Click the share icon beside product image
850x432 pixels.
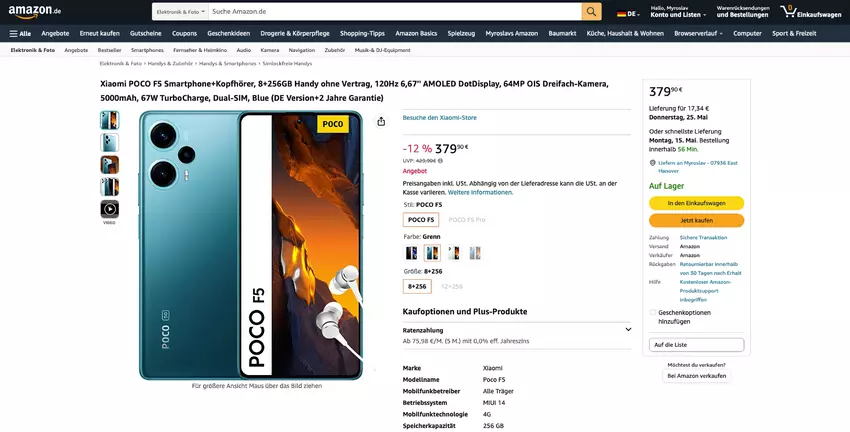point(381,122)
